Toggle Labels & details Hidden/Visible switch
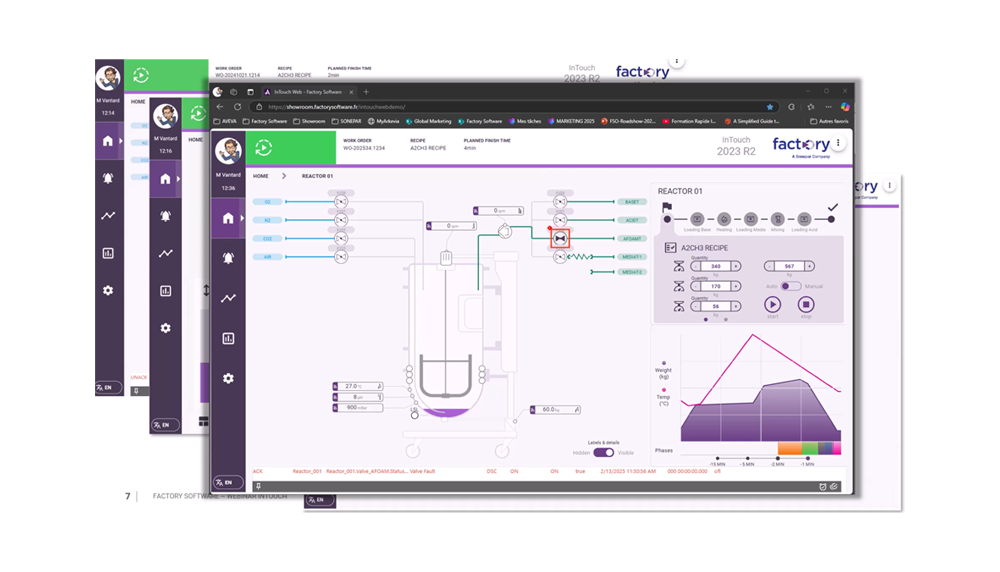The width and height of the screenshot is (1000, 572). [x=603, y=453]
